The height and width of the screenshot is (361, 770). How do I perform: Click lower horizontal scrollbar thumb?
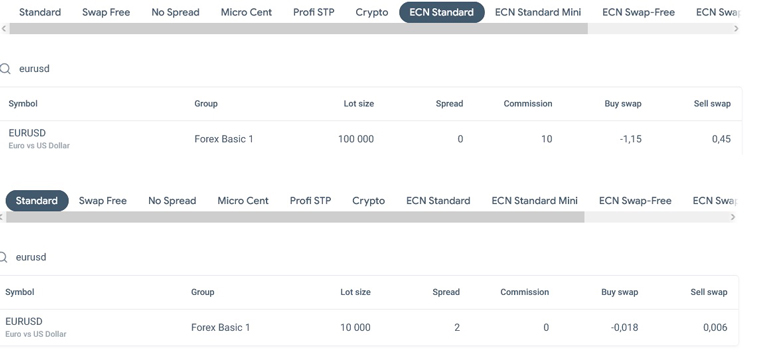click(x=295, y=217)
